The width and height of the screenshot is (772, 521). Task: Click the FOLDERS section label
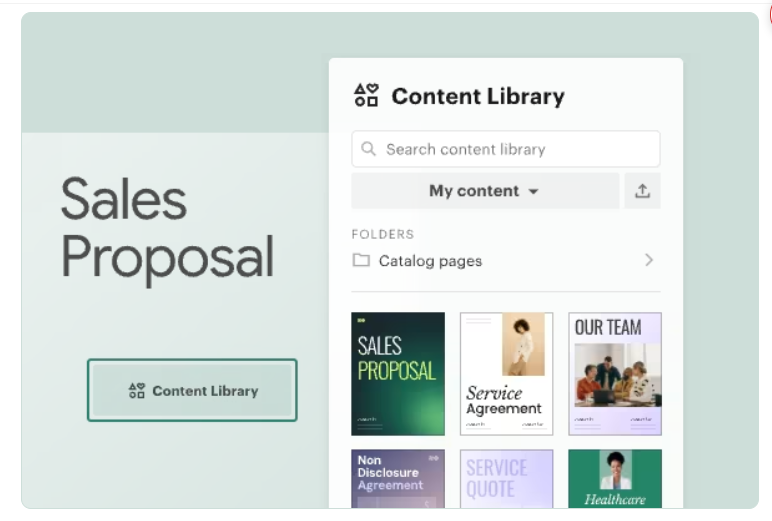point(383,234)
